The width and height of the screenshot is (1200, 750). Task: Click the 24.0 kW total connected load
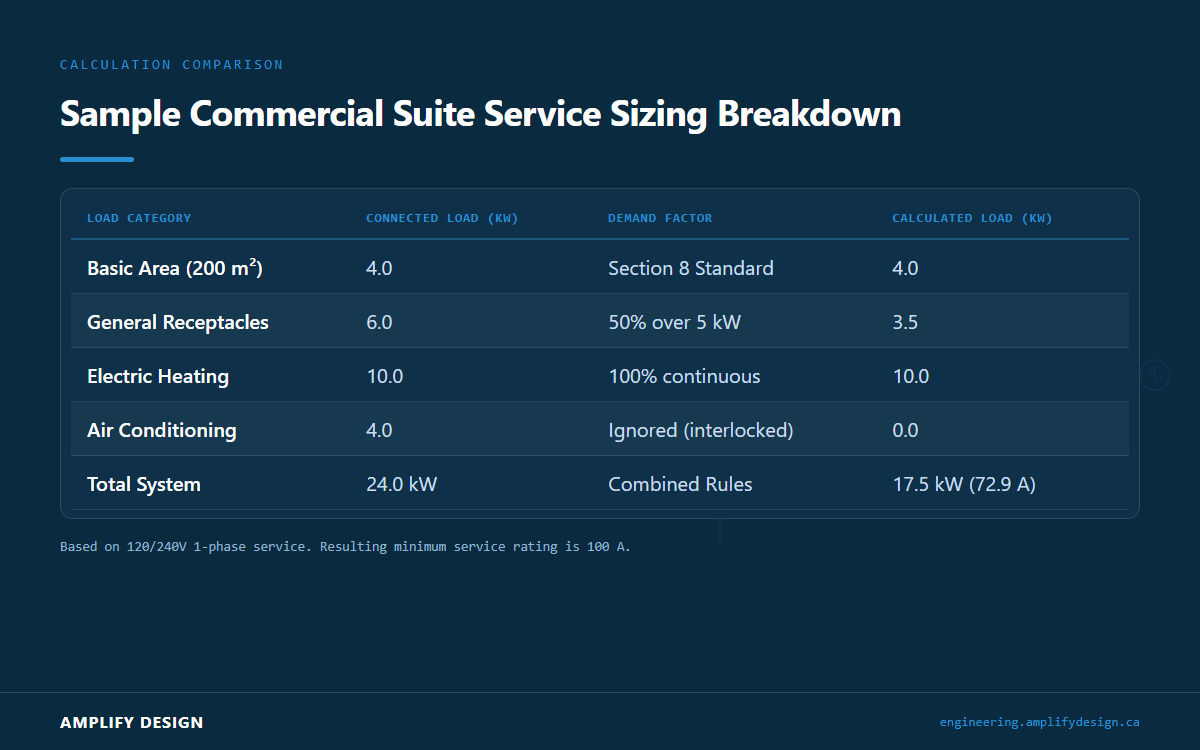(402, 484)
